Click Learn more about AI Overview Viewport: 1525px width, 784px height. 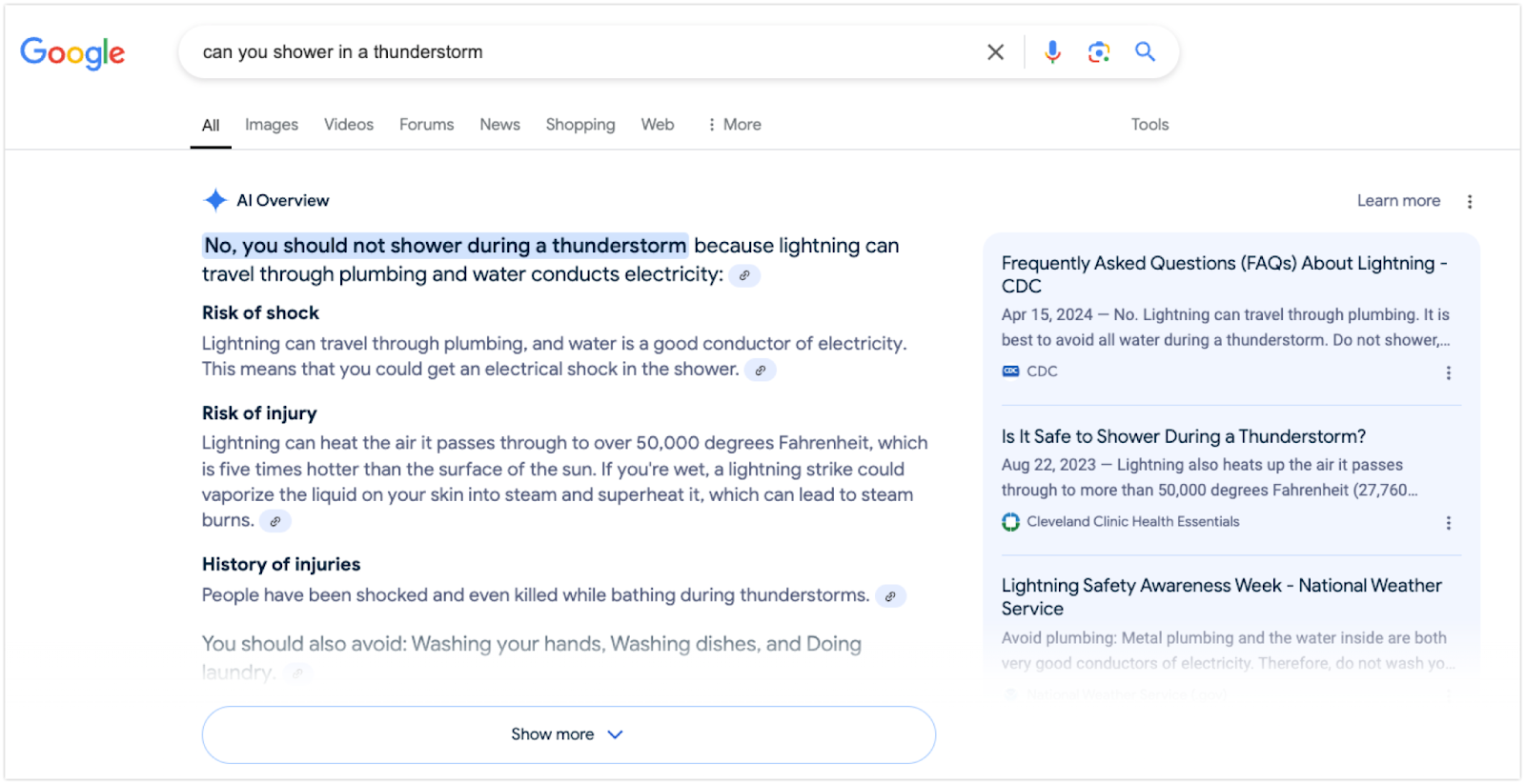(x=1398, y=201)
